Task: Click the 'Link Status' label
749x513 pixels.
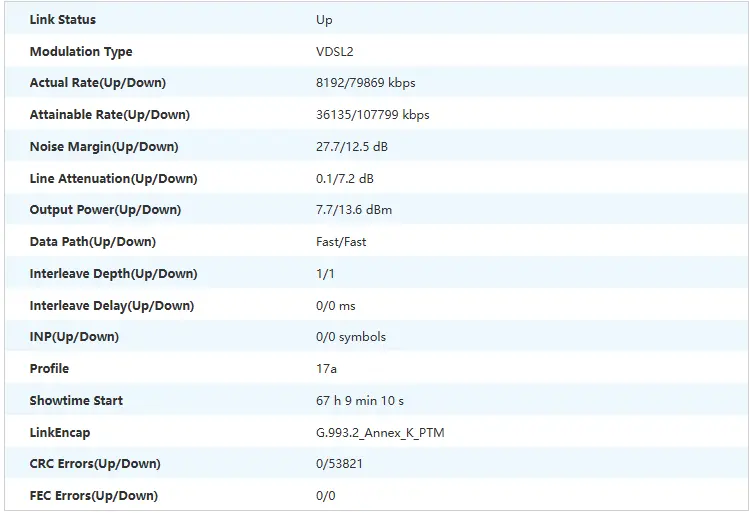Action: tap(63, 20)
